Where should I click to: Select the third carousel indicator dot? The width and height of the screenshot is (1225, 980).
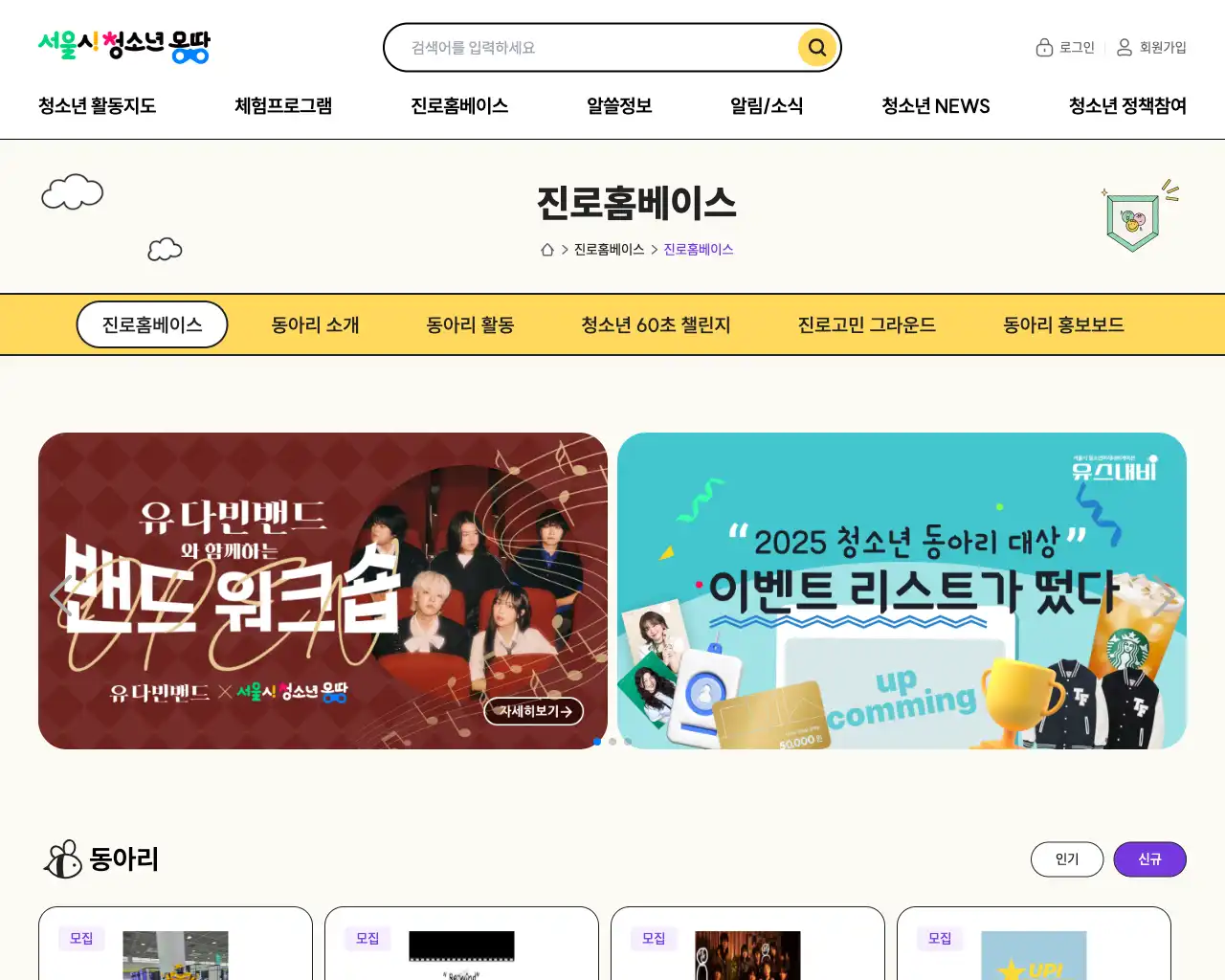click(x=628, y=742)
